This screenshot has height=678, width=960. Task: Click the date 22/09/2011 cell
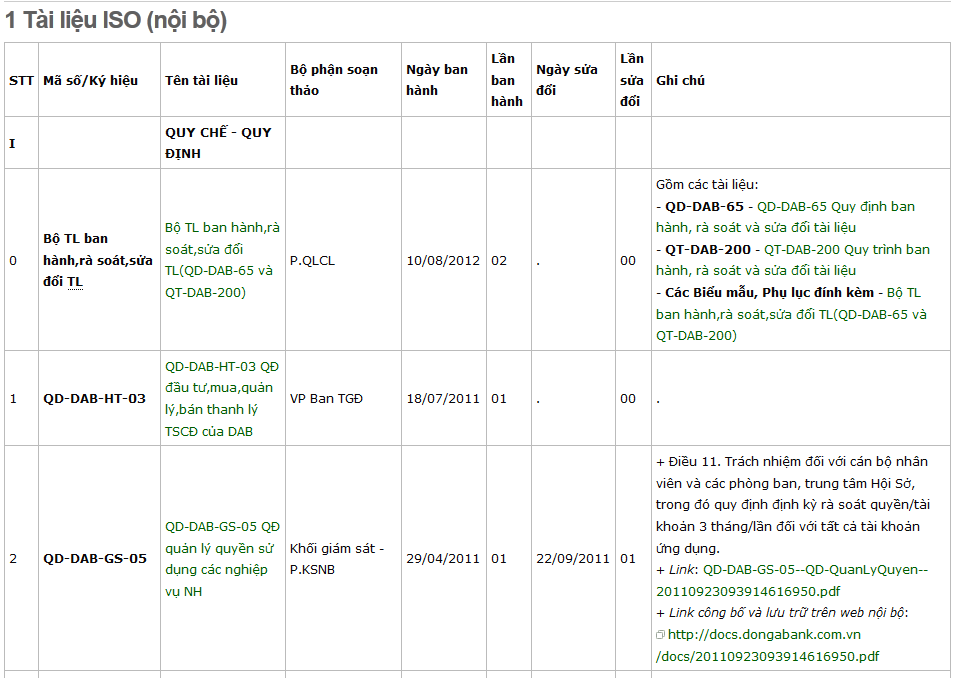point(572,559)
